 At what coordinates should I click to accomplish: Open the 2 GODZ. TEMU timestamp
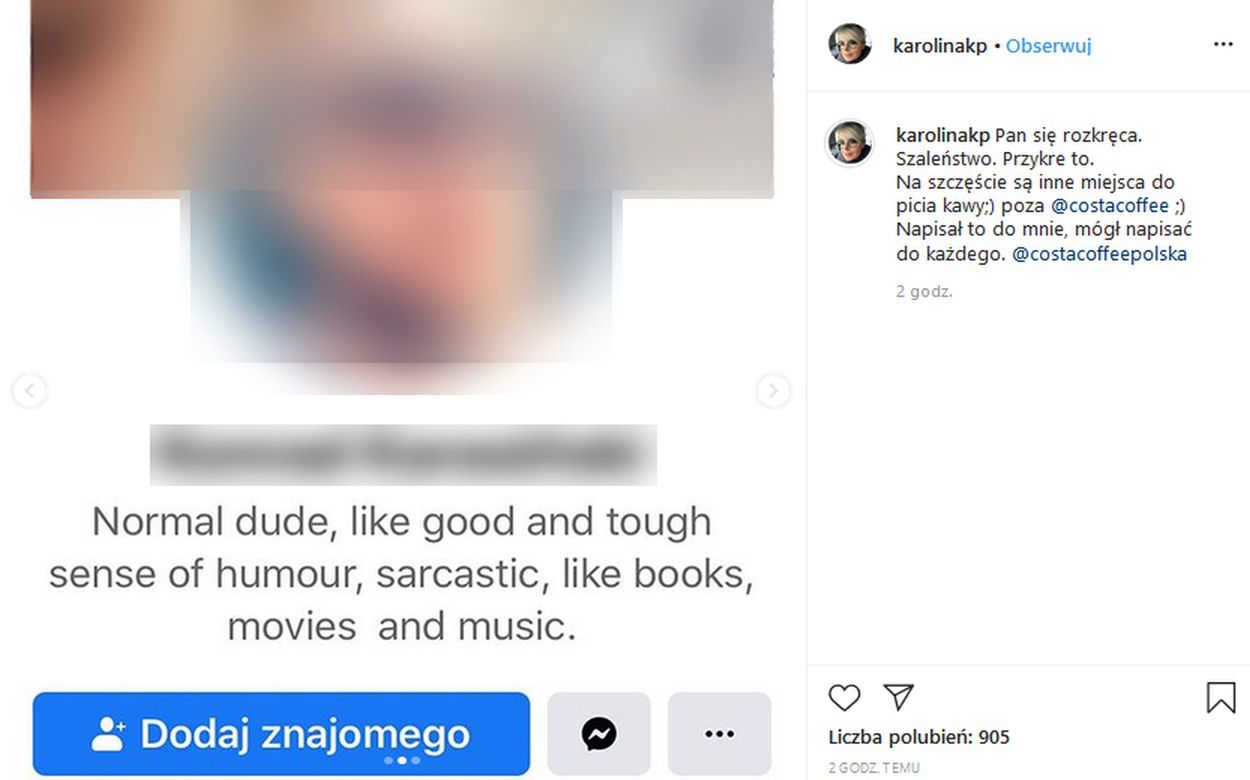click(874, 768)
